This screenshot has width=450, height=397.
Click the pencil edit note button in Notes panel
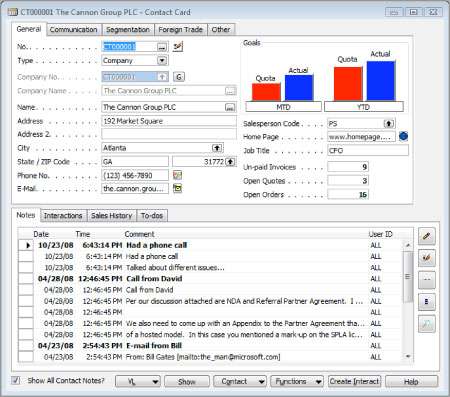tap(427, 236)
